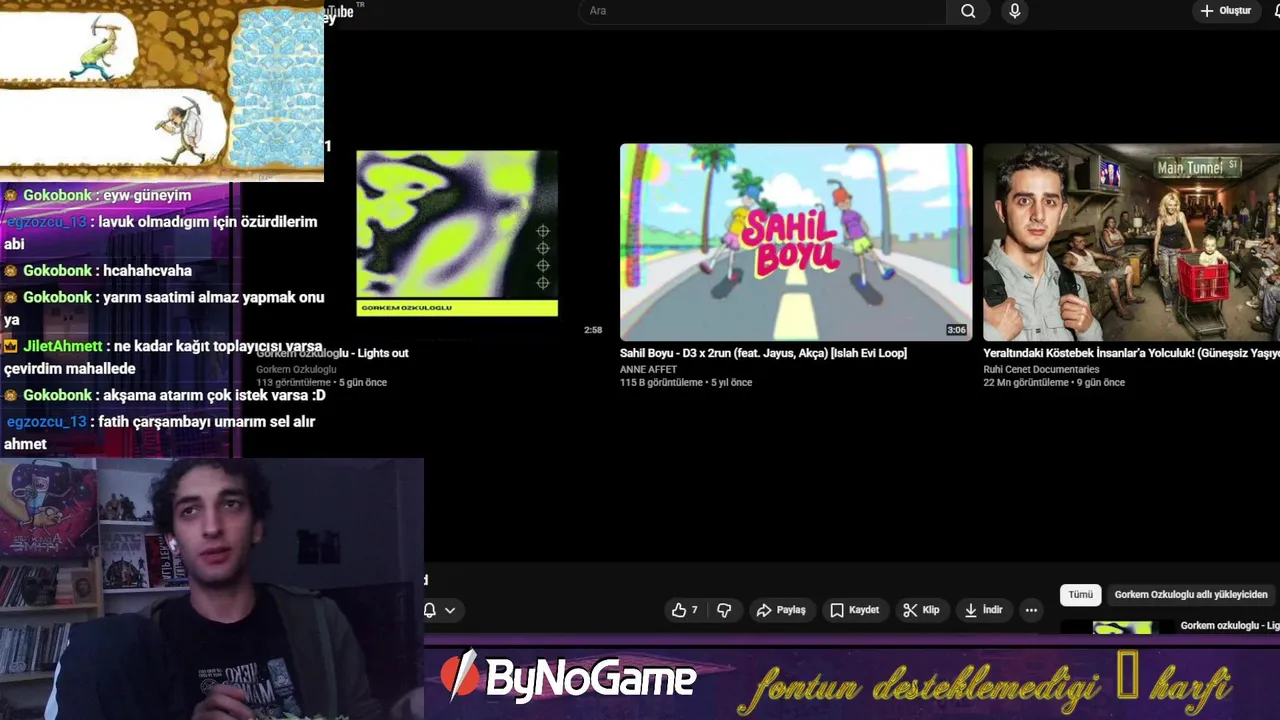Click the notification bell icon
This screenshot has height=720, width=1280.
pyautogui.click(x=430, y=610)
